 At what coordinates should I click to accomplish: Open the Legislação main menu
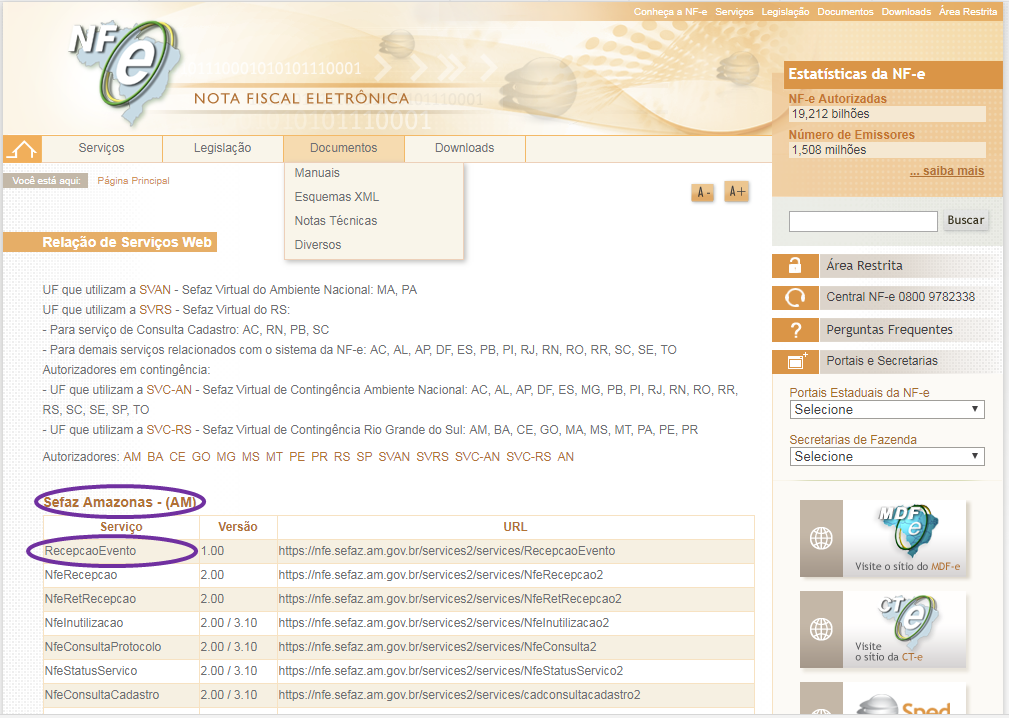pyautogui.click(x=223, y=148)
